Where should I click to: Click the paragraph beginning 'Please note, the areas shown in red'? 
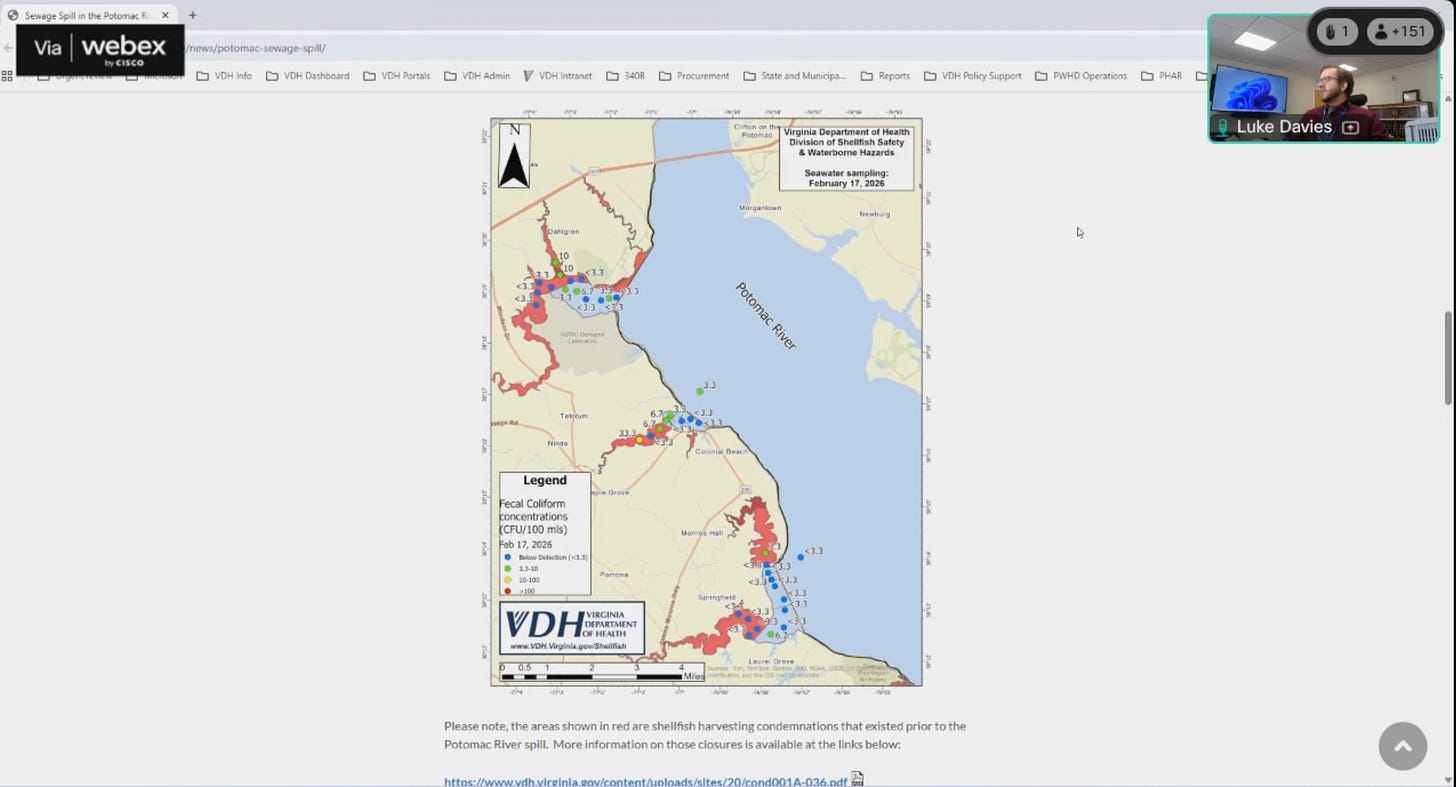click(705, 735)
